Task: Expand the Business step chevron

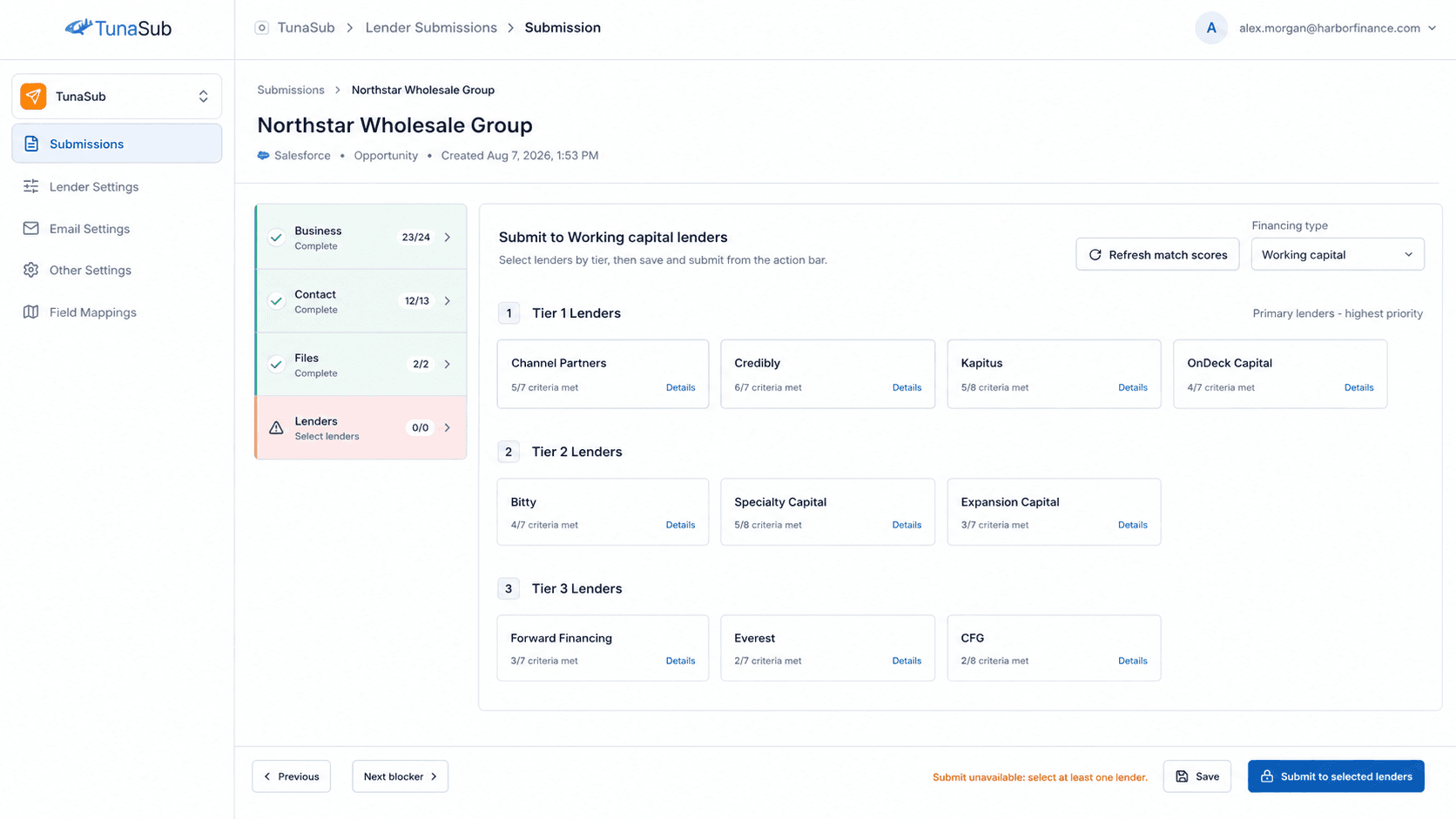Action: (448, 237)
